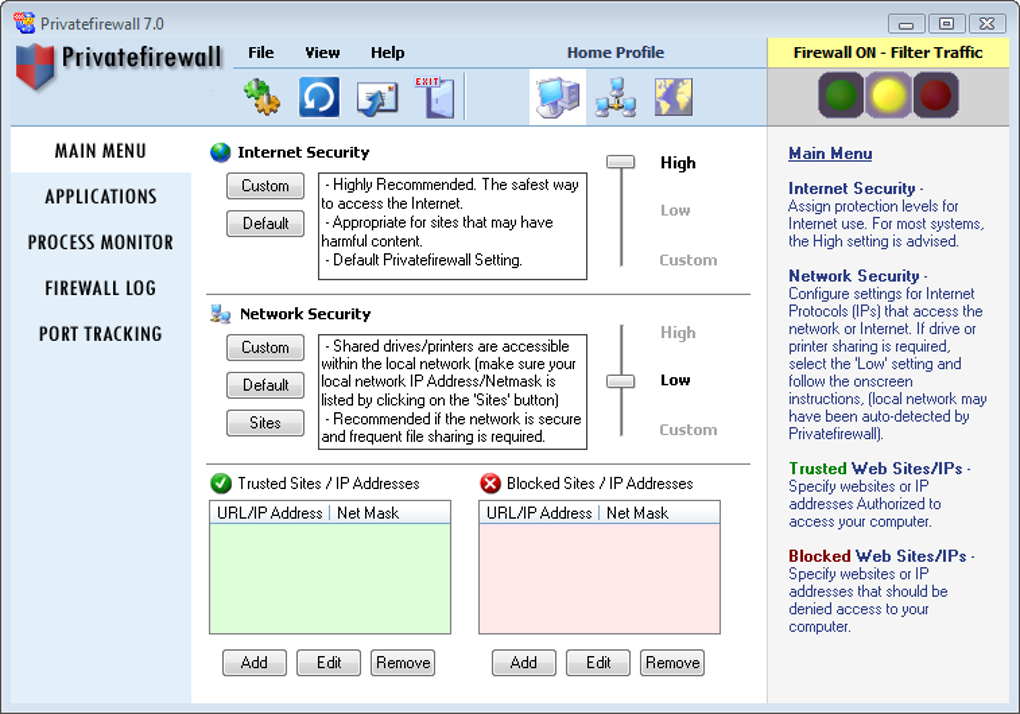Select the Home profile computer icon
This screenshot has height=714, width=1020.
(557, 98)
